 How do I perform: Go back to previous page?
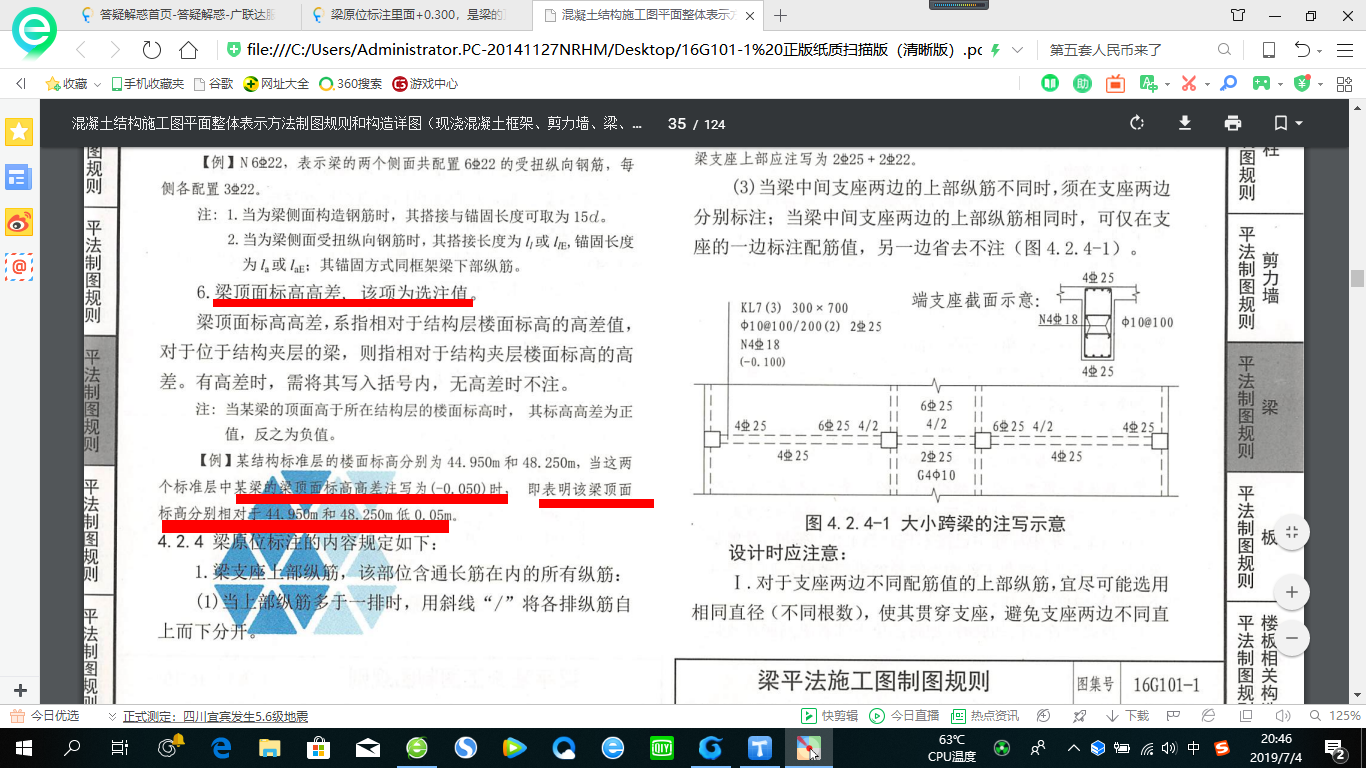tap(81, 50)
